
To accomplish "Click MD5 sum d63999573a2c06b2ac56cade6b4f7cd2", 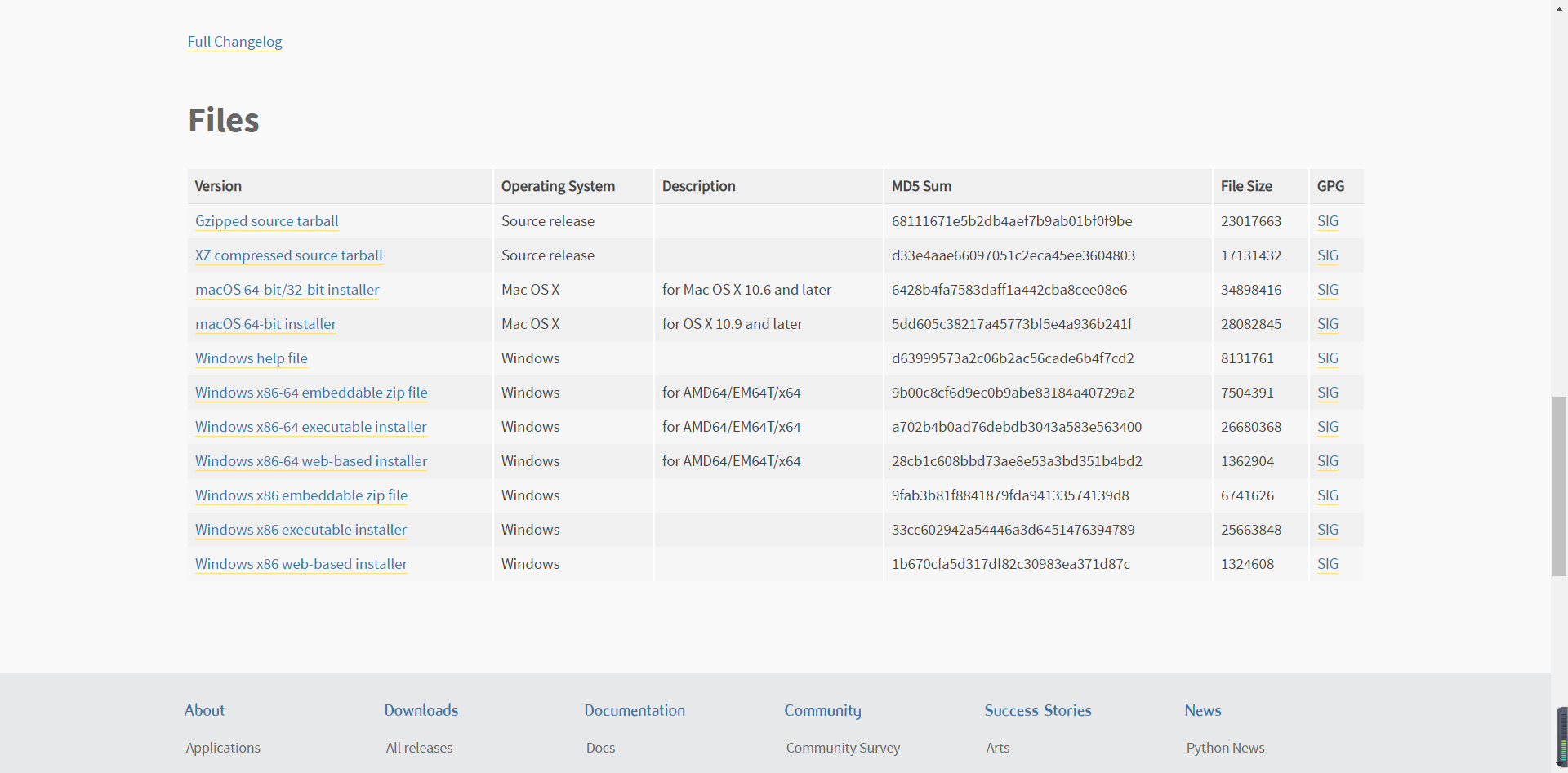I will pos(1013,358).
